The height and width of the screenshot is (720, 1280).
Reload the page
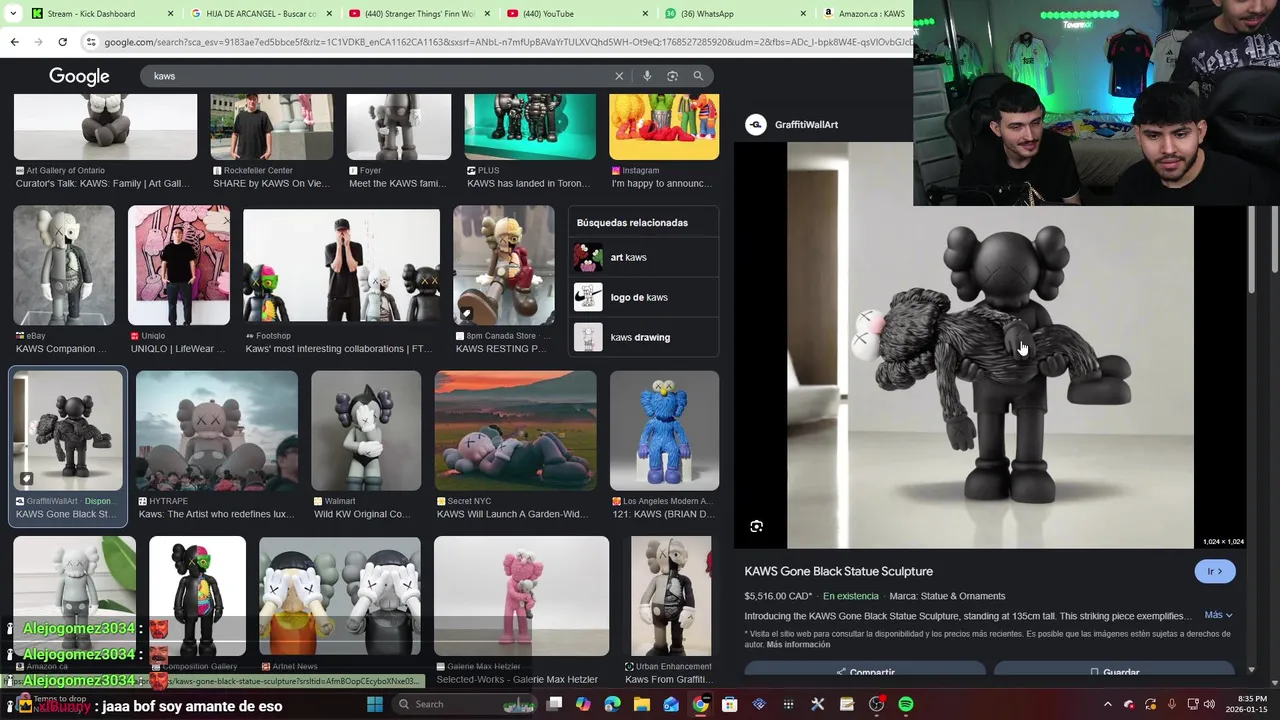(62, 42)
